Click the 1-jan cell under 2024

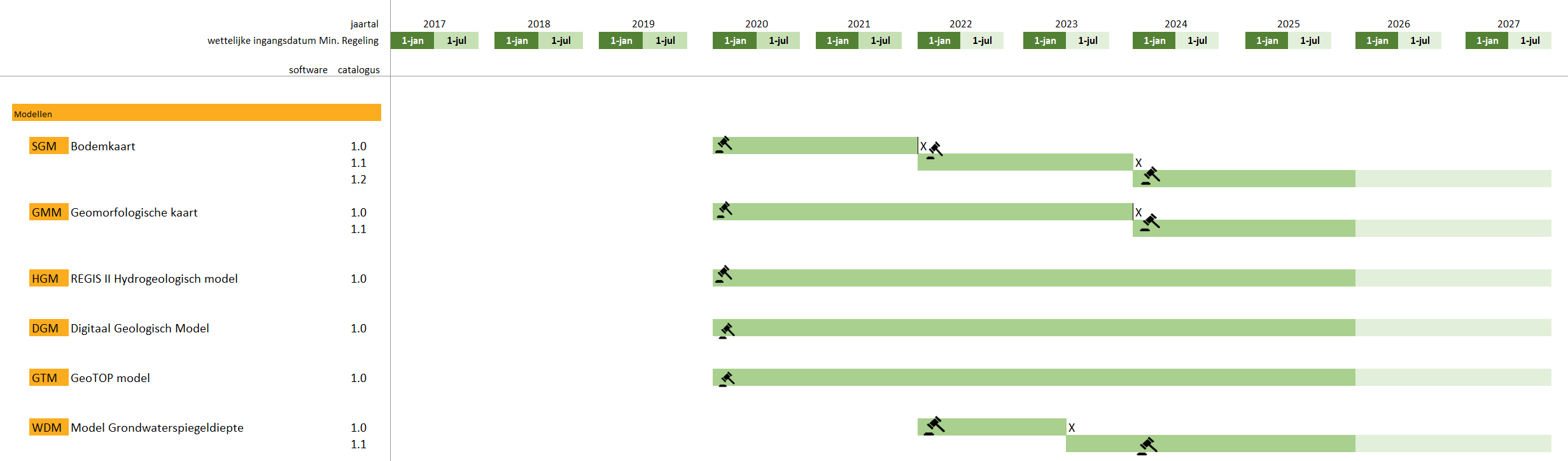pyautogui.click(x=1154, y=41)
